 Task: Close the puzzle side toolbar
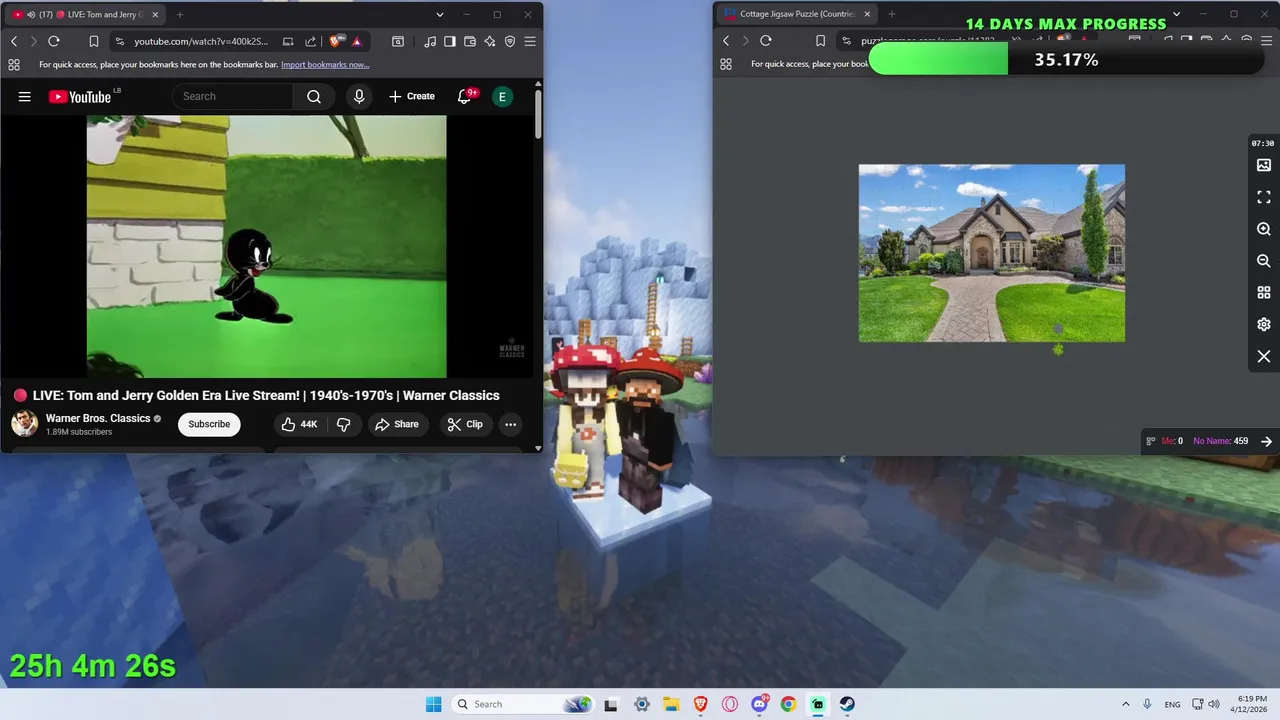coord(1264,356)
